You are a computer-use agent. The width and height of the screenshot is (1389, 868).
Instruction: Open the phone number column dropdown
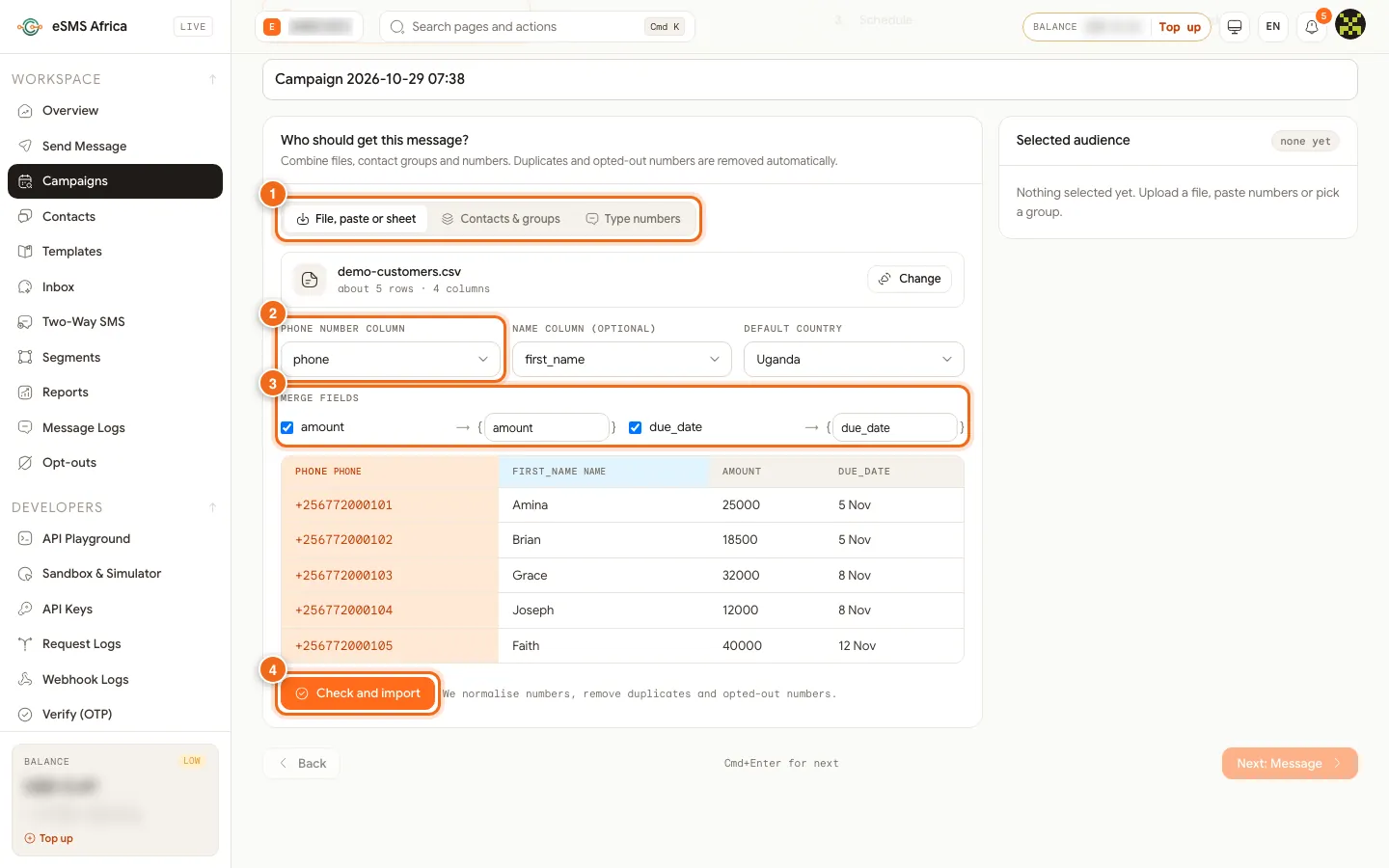pyautogui.click(x=391, y=359)
